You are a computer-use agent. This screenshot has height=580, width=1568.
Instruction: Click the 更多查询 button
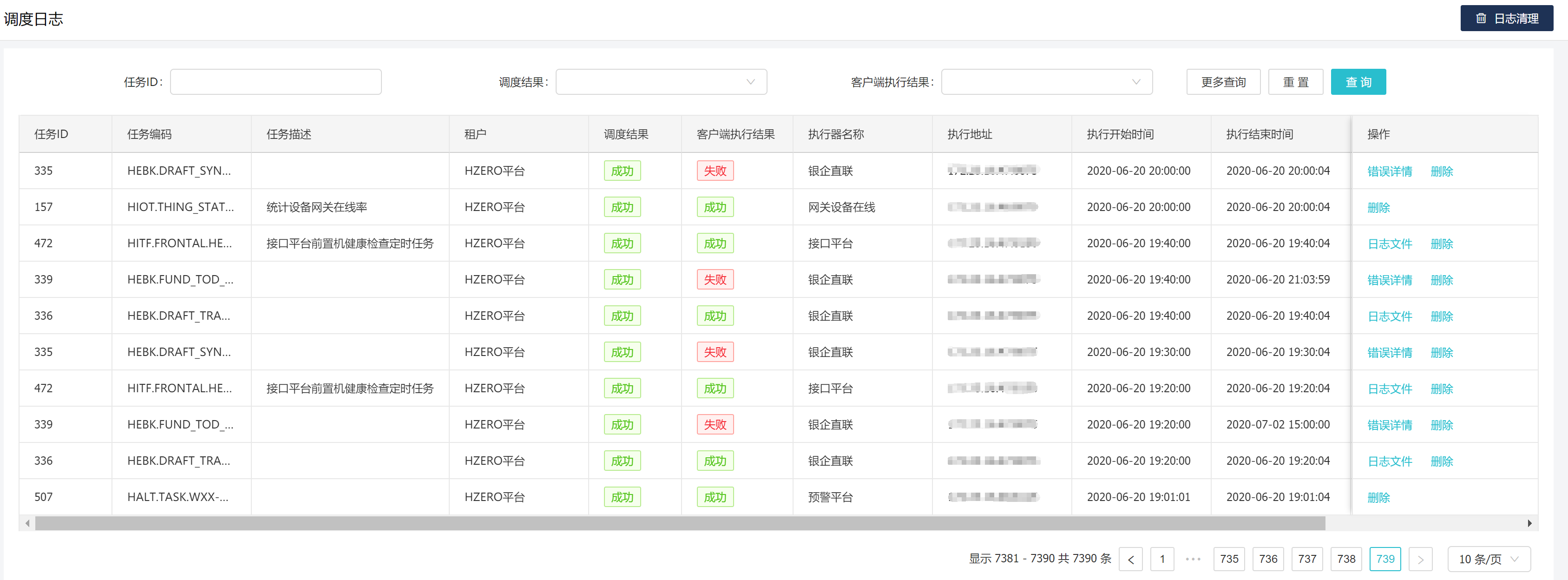1223,82
